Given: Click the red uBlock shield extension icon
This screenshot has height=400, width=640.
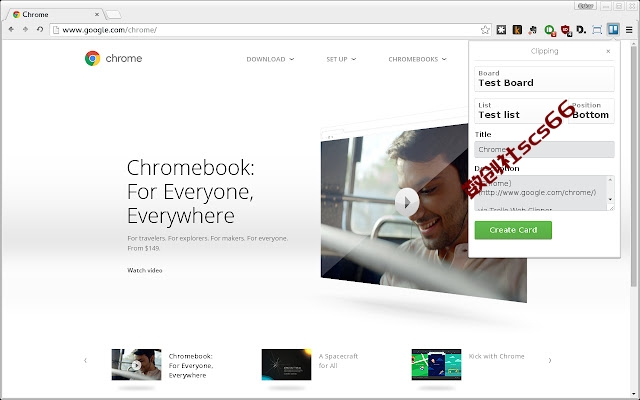Looking at the screenshot, I should click(x=566, y=30).
